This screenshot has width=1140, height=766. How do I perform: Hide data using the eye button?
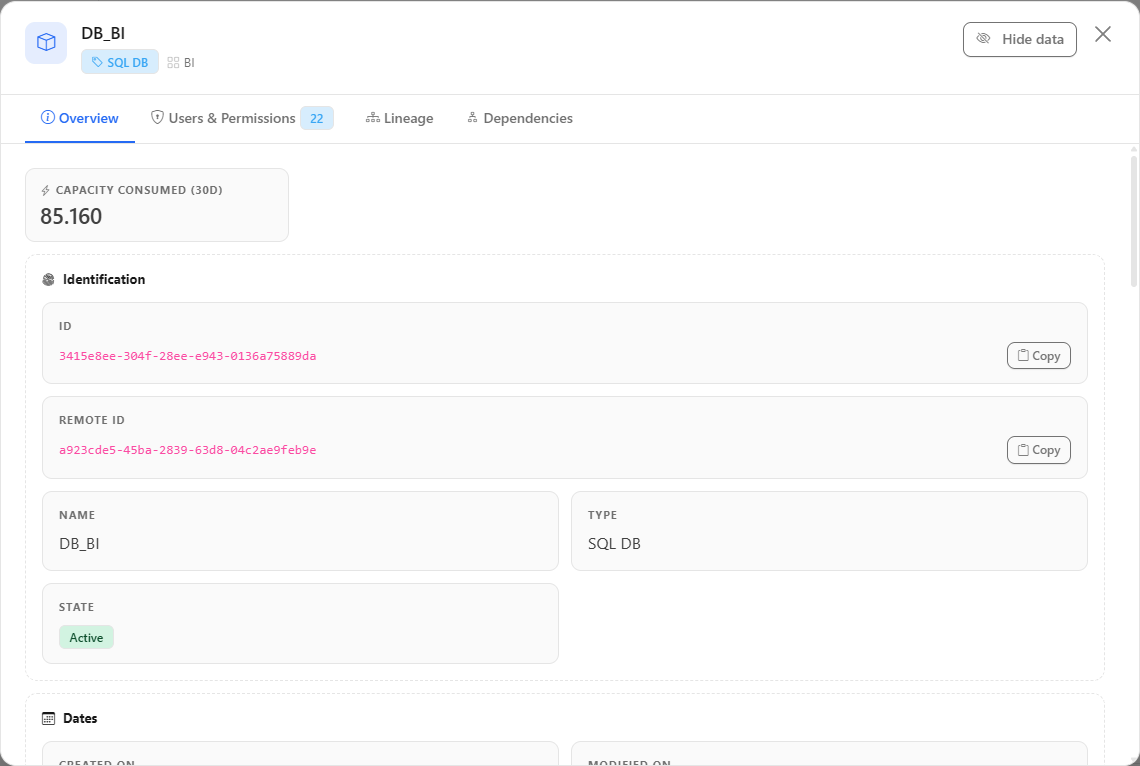pos(1019,39)
